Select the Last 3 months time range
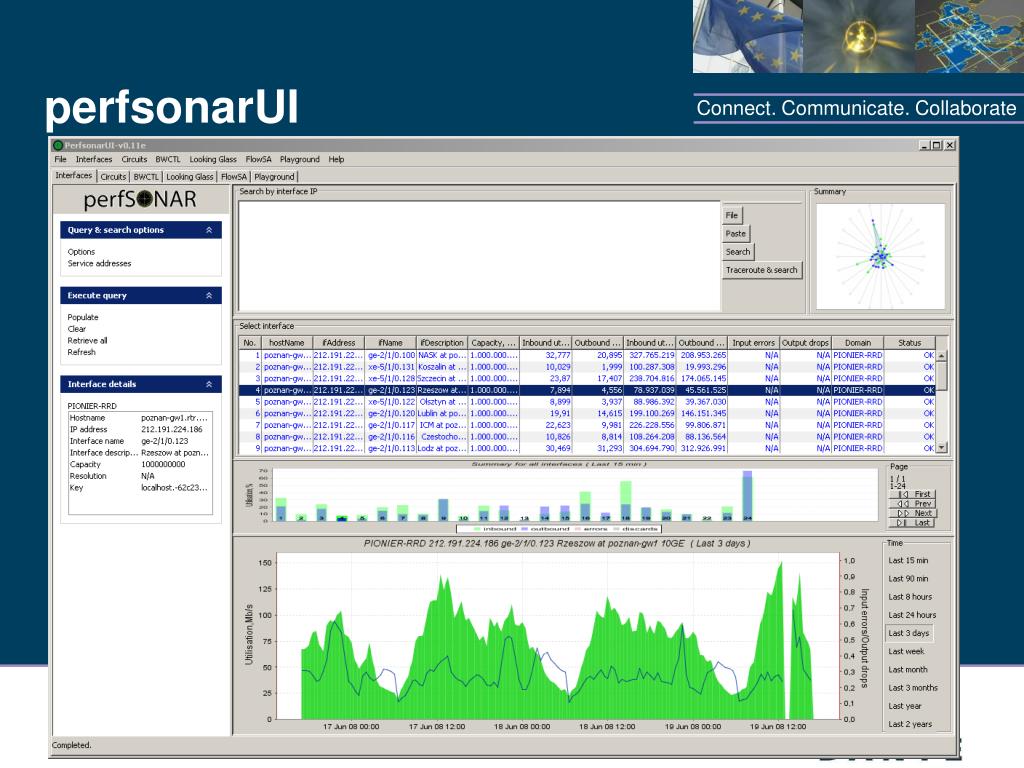 pyautogui.click(x=912, y=688)
